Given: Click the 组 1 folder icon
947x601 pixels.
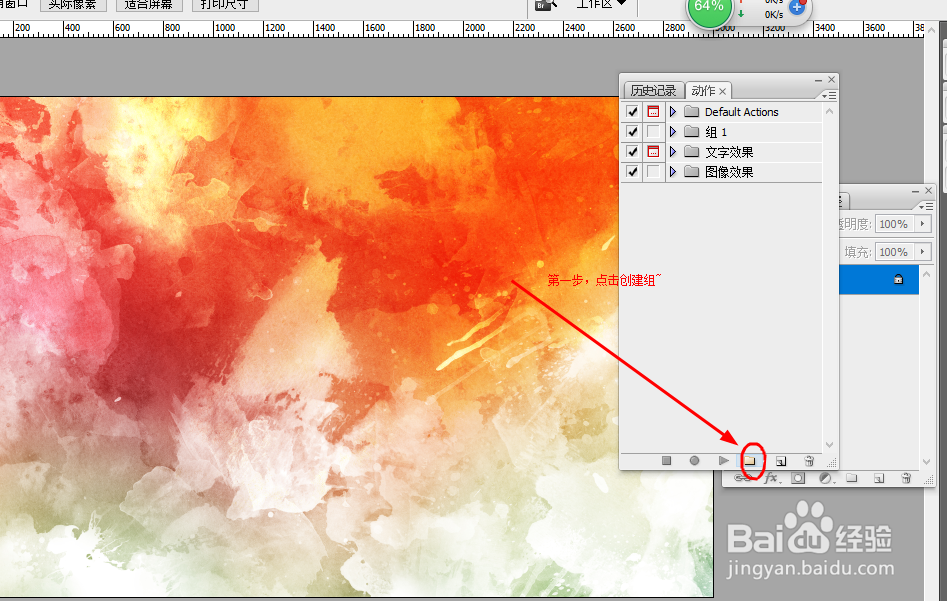Looking at the screenshot, I should pyautogui.click(x=692, y=132).
